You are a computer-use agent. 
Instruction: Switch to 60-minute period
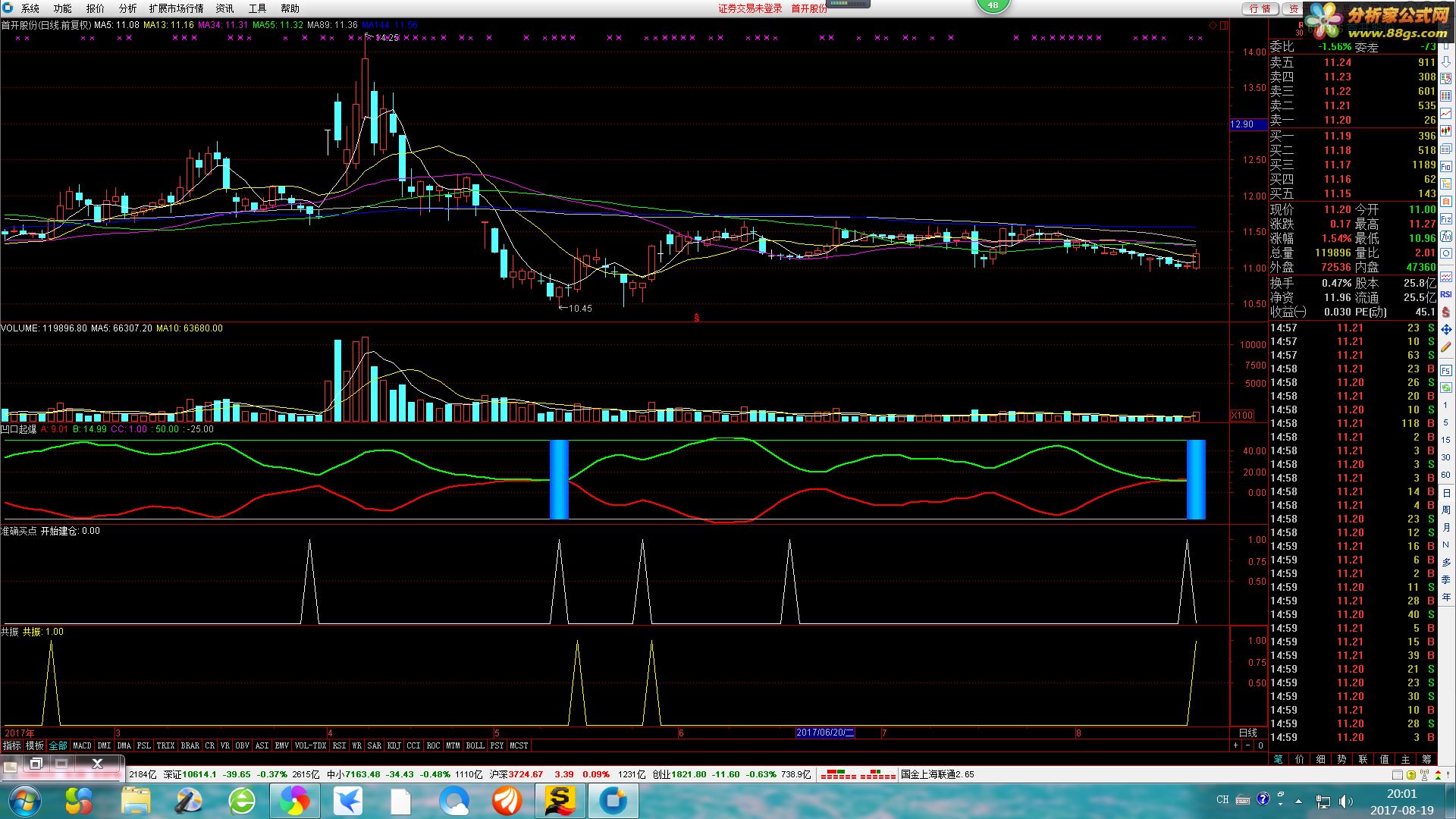click(1446, 475)
